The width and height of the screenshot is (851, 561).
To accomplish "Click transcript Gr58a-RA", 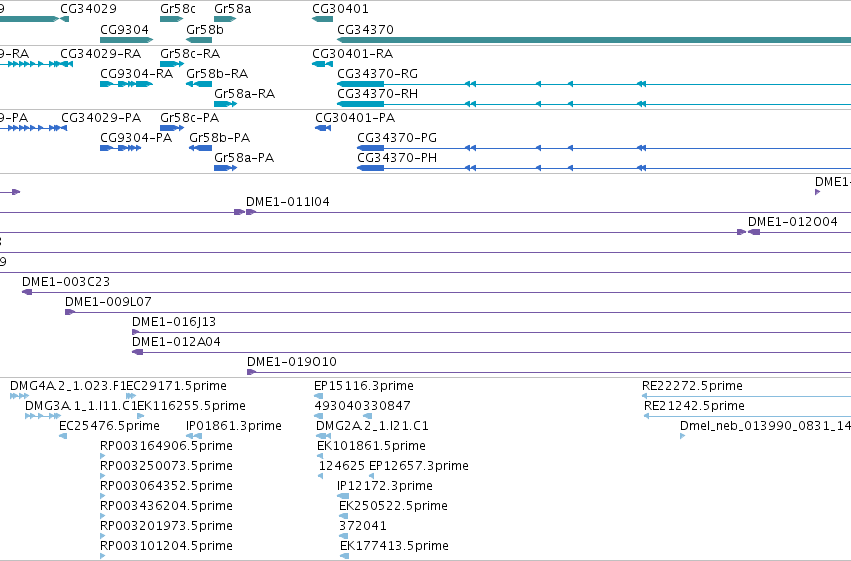I will 245,94.
